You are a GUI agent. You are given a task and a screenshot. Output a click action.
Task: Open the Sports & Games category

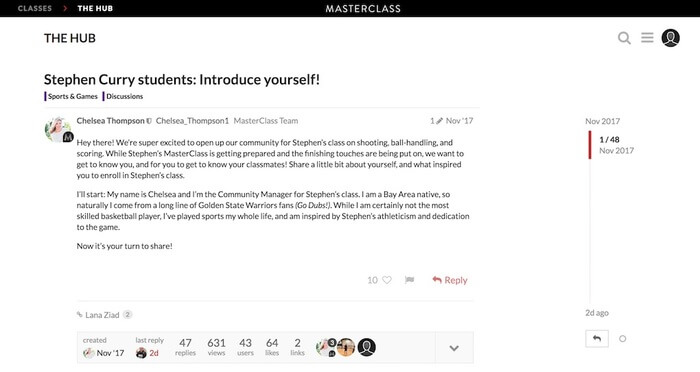72,96
